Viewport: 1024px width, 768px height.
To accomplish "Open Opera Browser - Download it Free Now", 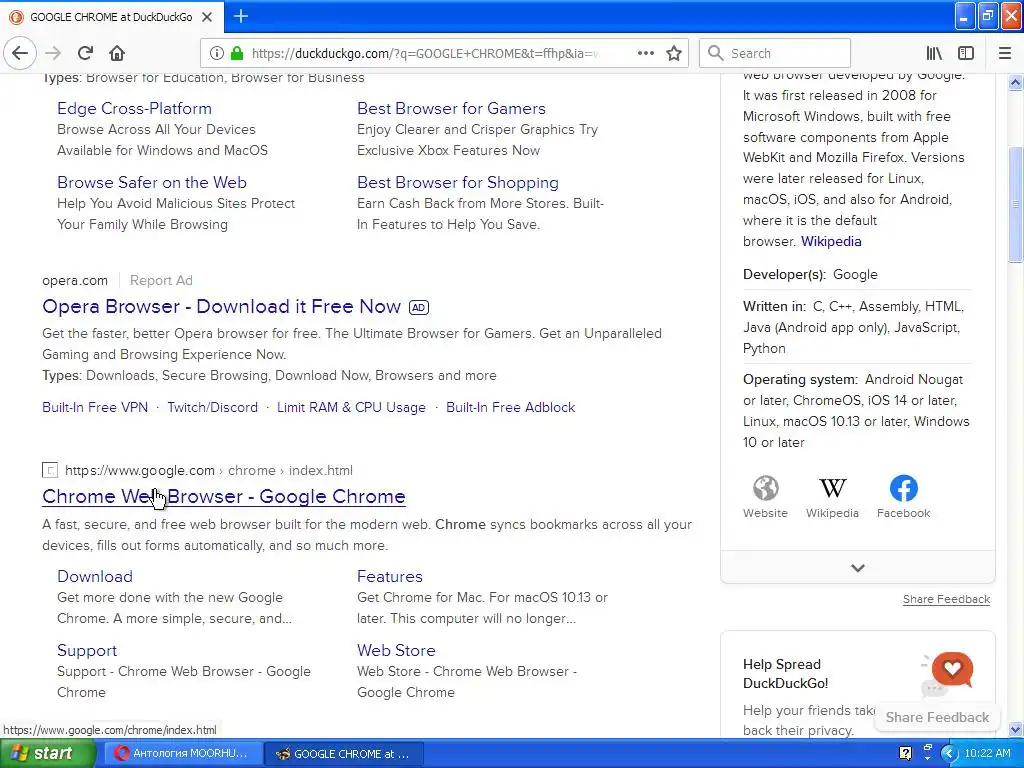I will 221,306.
